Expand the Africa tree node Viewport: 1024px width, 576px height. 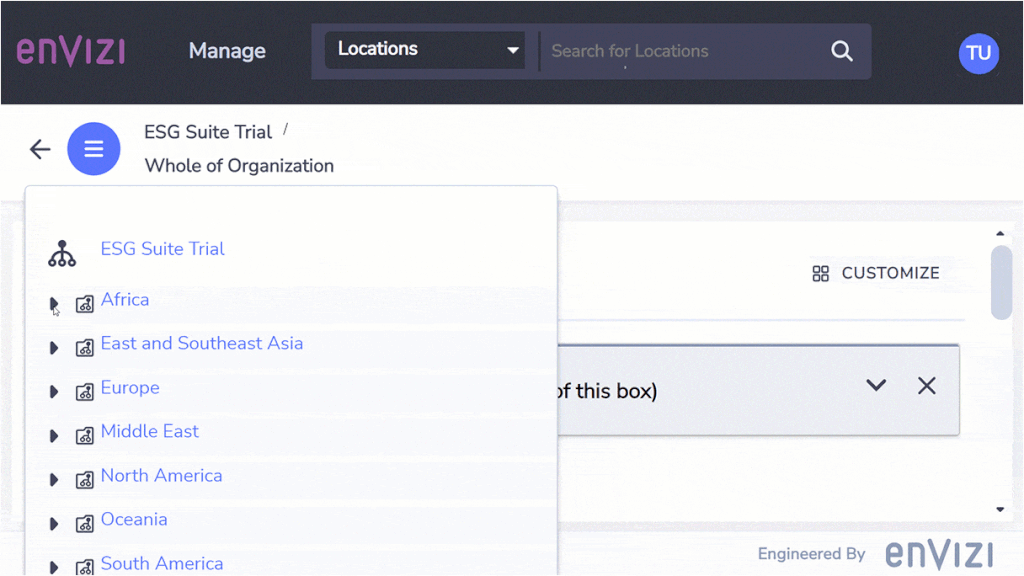pos(54,304)
